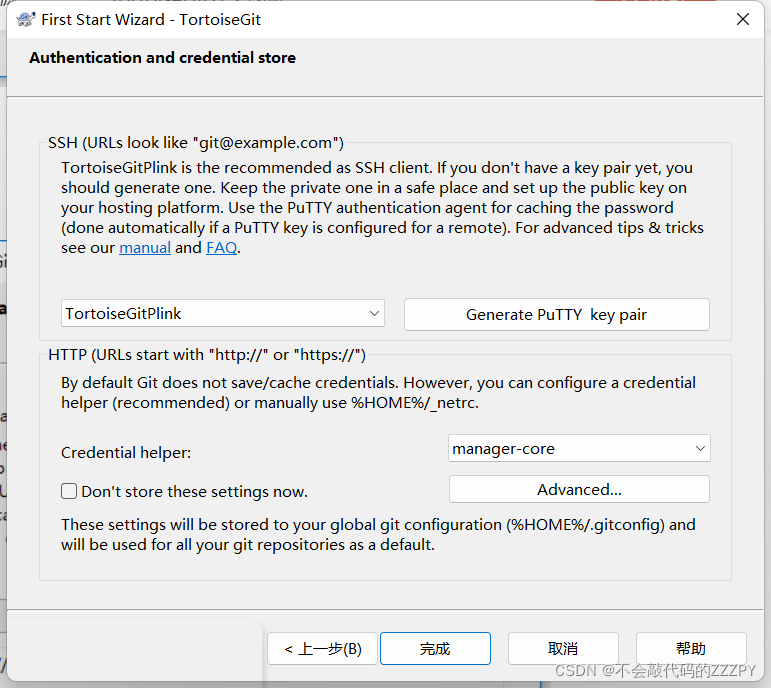Click the First Start Wizard - TortoiseGit title
This screenshot has width=771, height=688.
click(151, 20)
